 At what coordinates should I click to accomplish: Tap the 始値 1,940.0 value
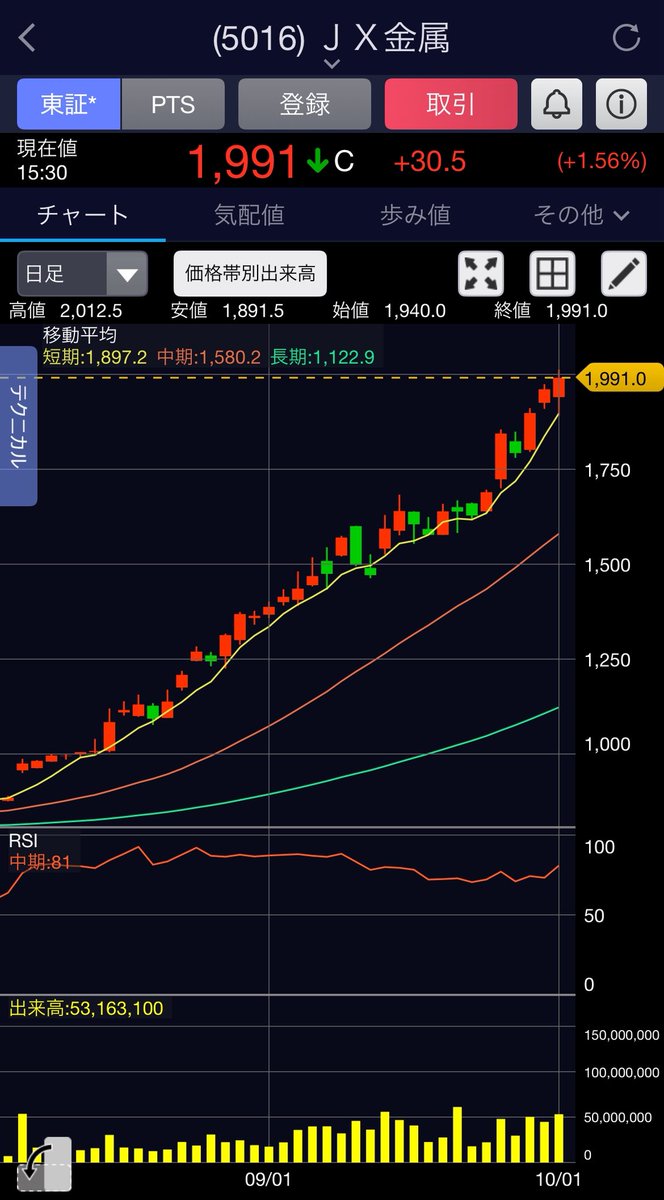pos(389,311)
